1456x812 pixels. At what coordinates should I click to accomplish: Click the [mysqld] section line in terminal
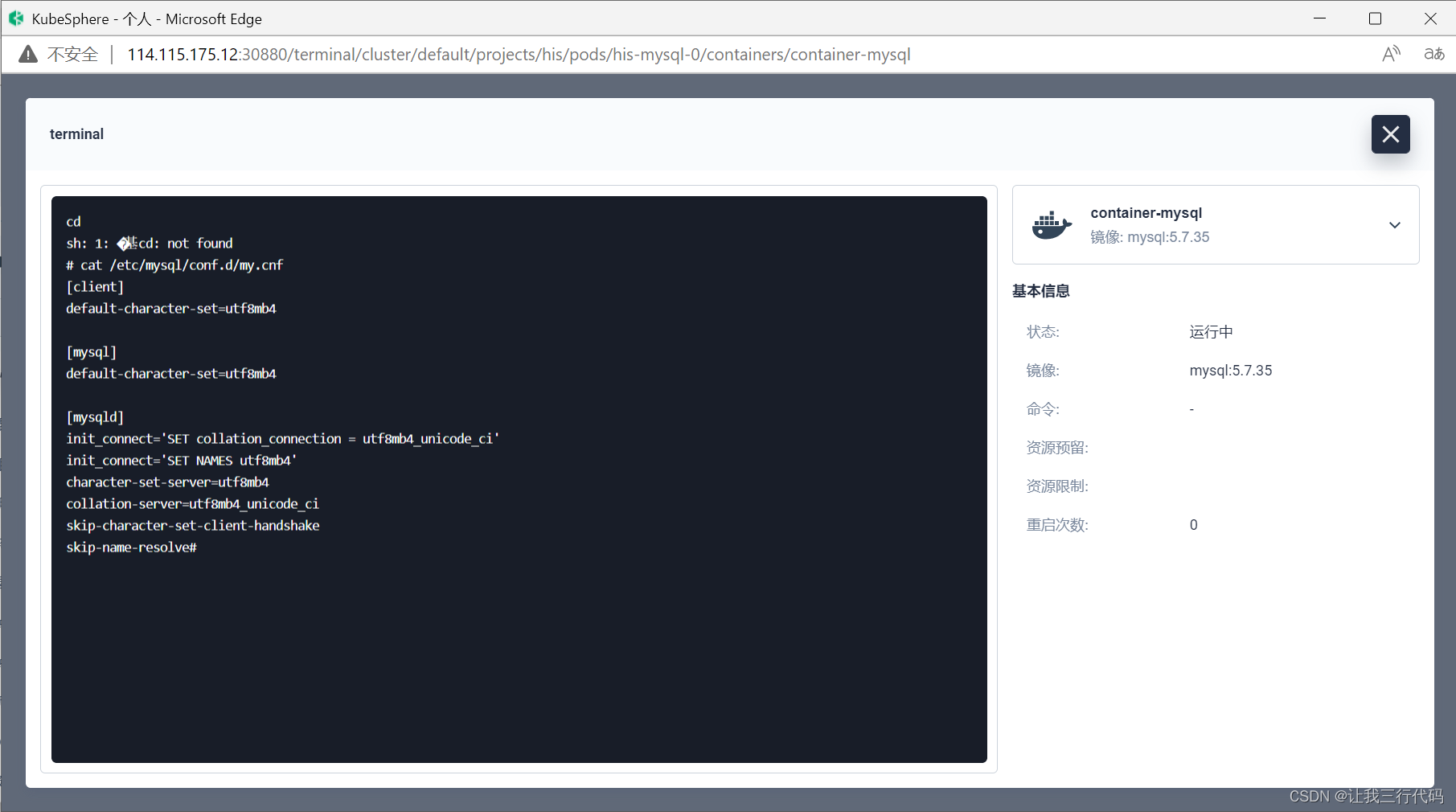[x=95, y=417]
